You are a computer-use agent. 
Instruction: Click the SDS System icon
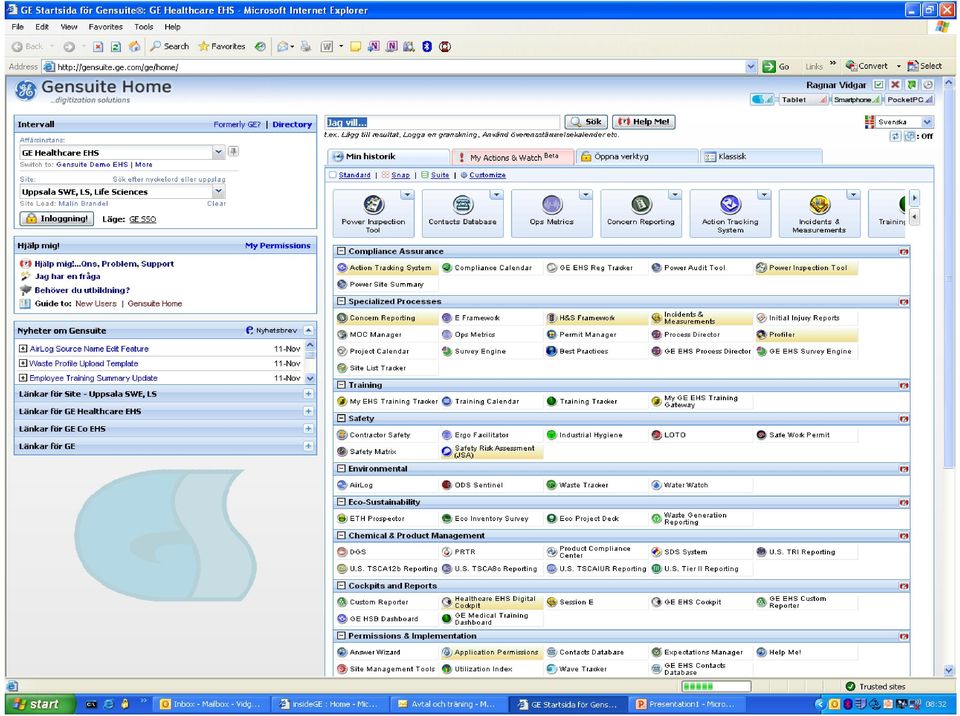tap(656, 552)
